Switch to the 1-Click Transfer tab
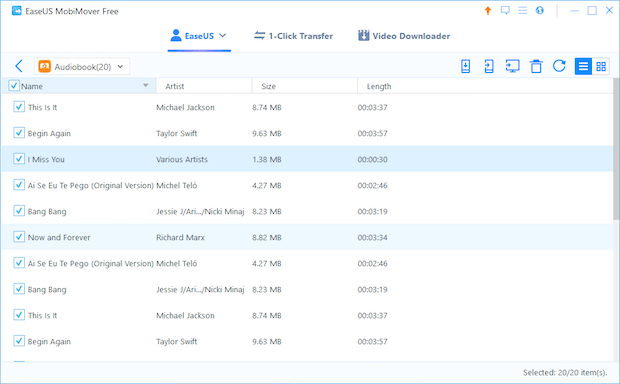This screenshot has height=384, width=620. [x=293, y=36]
